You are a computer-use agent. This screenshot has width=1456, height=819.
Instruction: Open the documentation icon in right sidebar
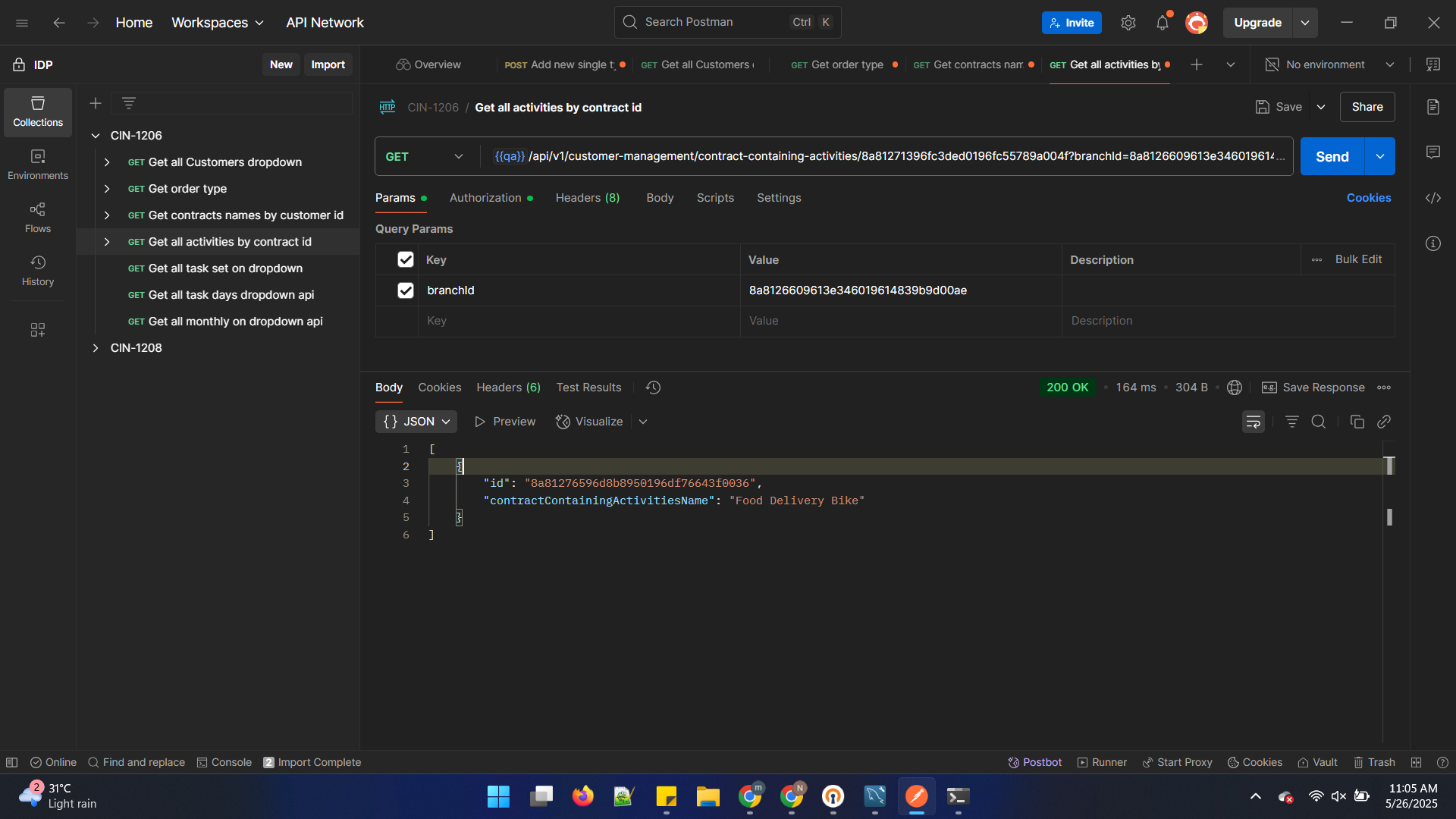(1433, 107)
